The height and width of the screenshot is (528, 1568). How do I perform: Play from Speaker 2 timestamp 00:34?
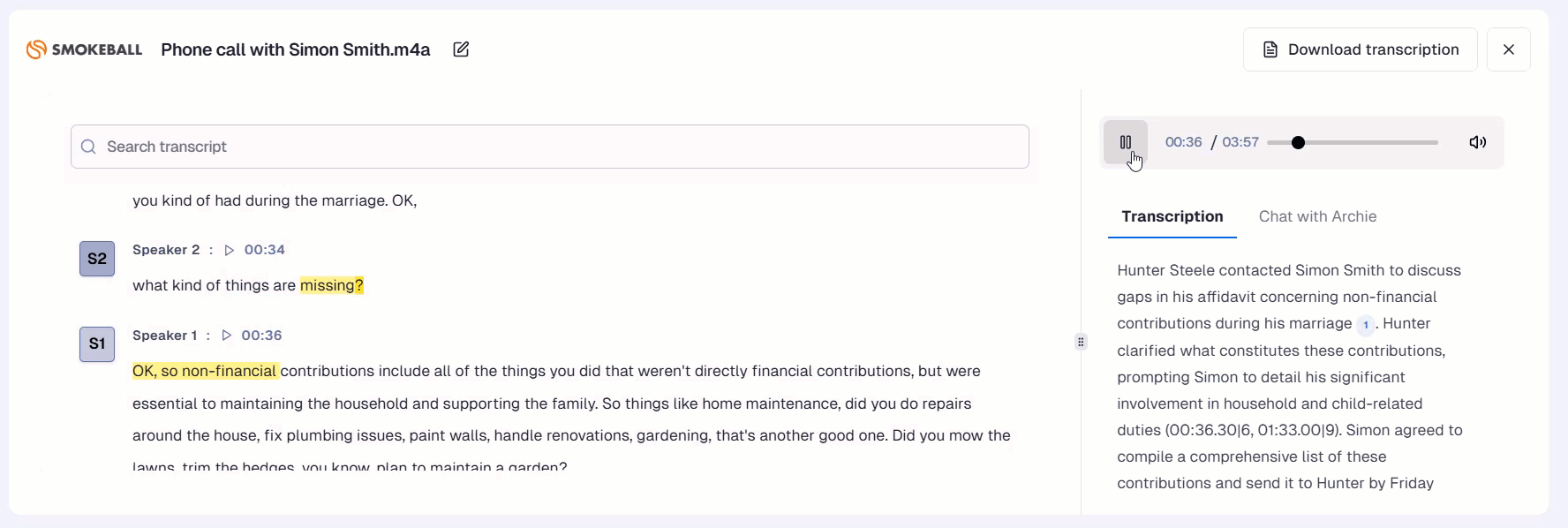[x=255, y=250]
